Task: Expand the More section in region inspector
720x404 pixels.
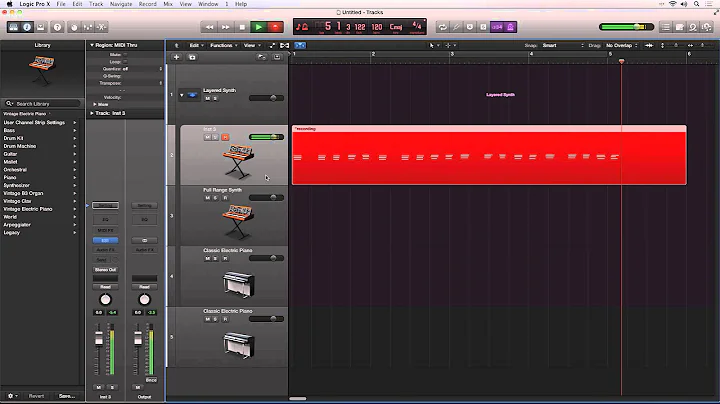Action: 95,105
